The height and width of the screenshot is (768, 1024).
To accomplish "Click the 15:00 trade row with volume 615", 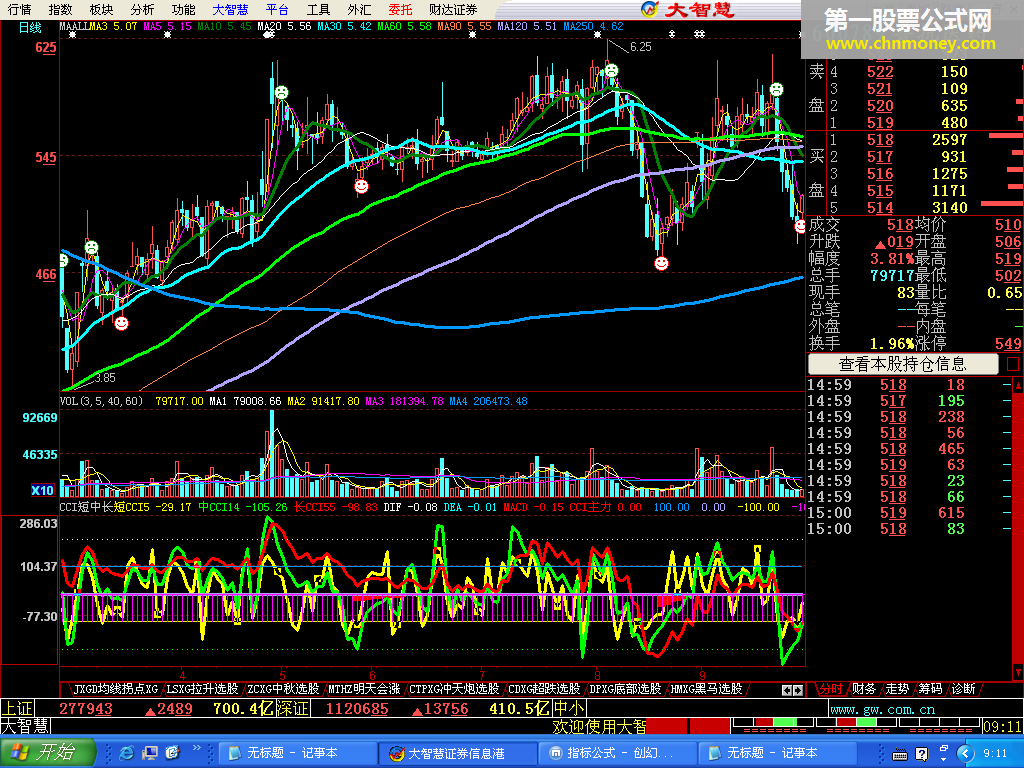I will click(904, 513).
